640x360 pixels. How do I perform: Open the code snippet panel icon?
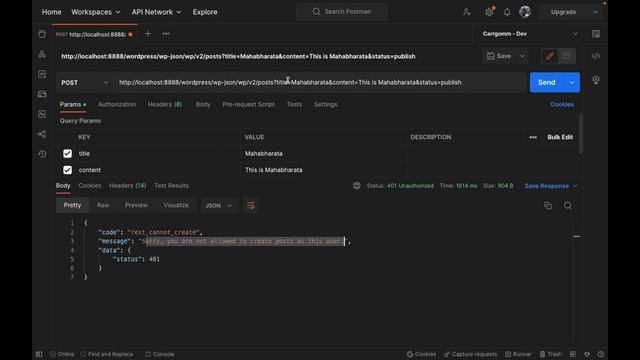(x=596, y=56)
